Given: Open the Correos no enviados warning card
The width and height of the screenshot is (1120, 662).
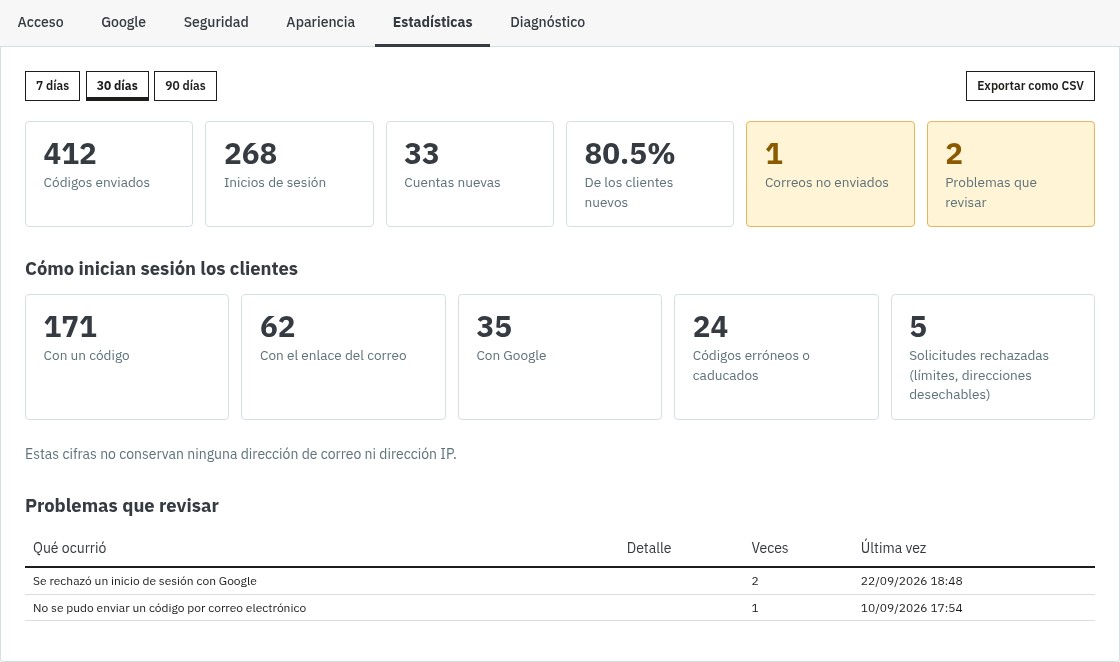Looking at the screenshot, I should click(830, 174).
